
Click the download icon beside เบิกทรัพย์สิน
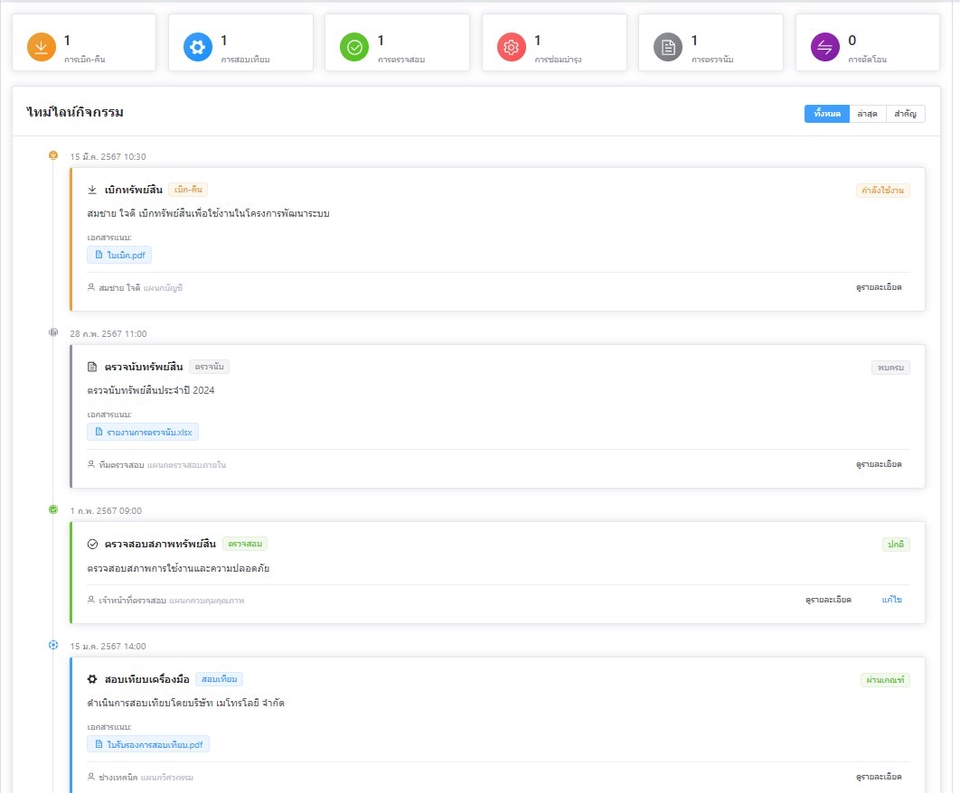pyautogui.click(x=93, y=189)
